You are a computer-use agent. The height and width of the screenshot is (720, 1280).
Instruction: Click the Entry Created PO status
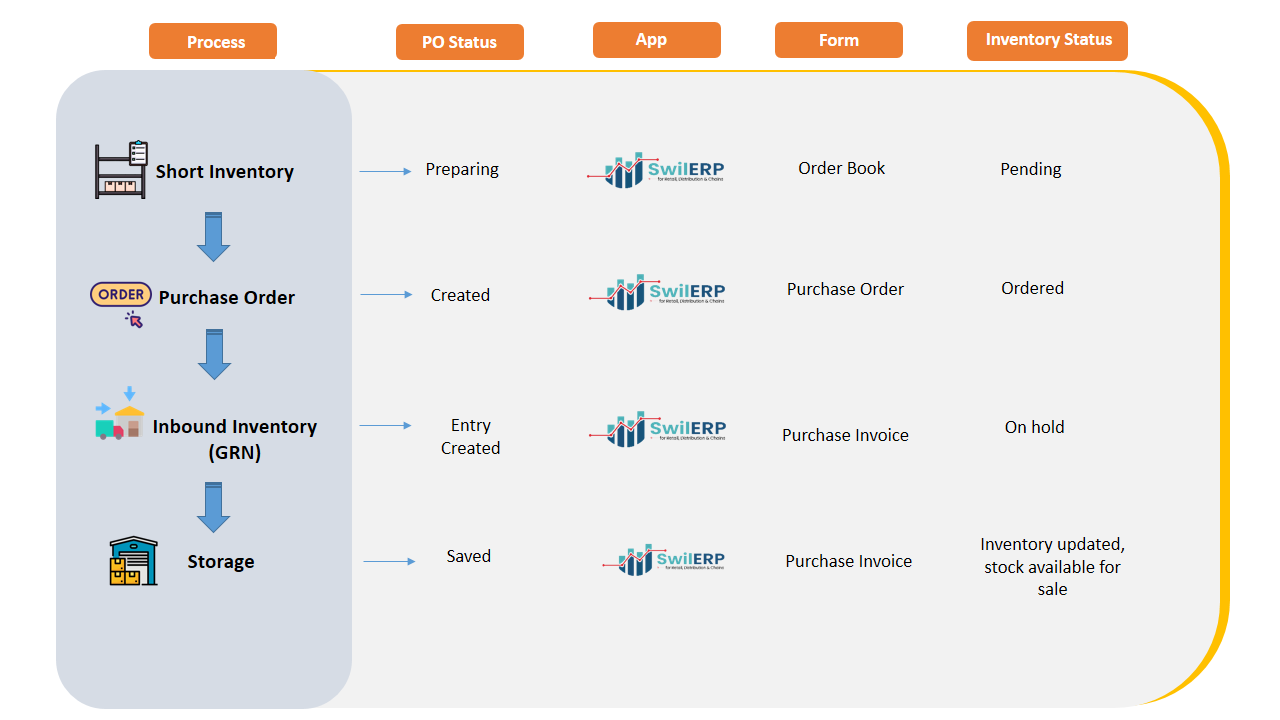click(470, 437)
